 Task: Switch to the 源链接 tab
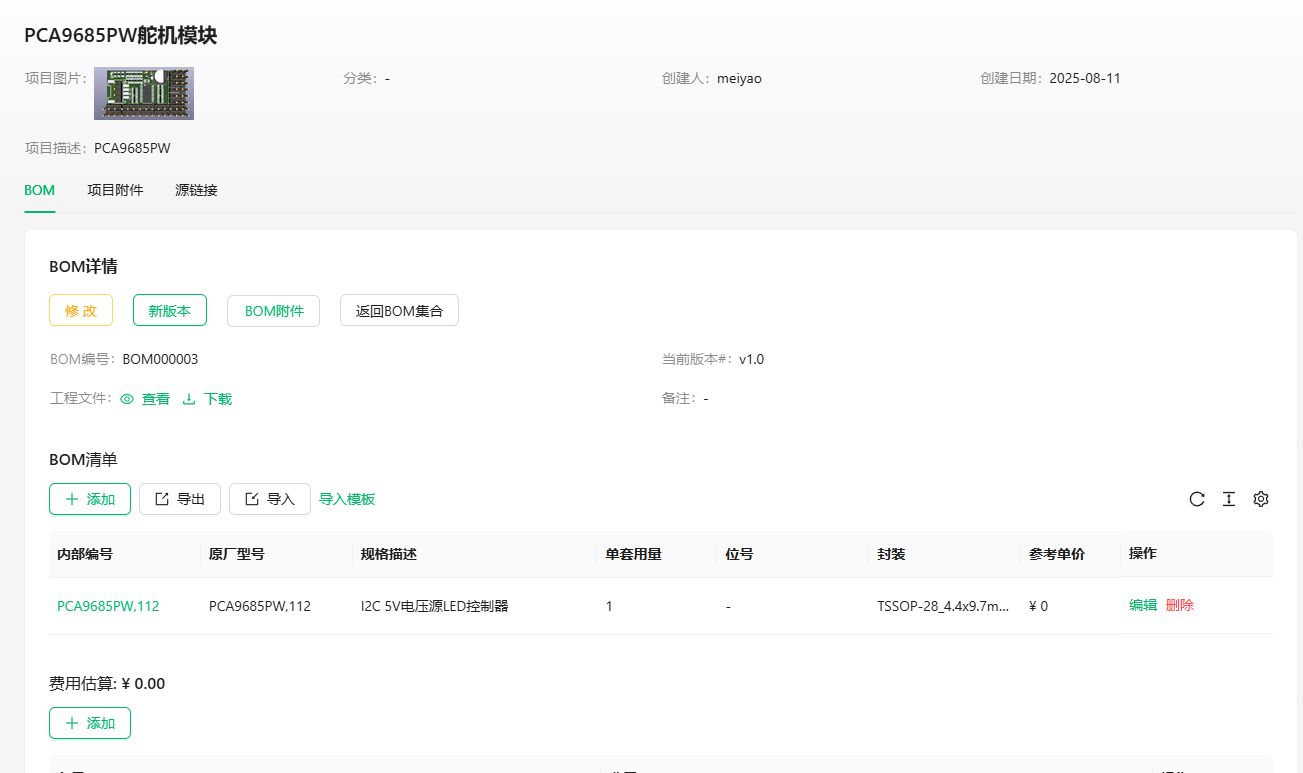pos(196,190)
